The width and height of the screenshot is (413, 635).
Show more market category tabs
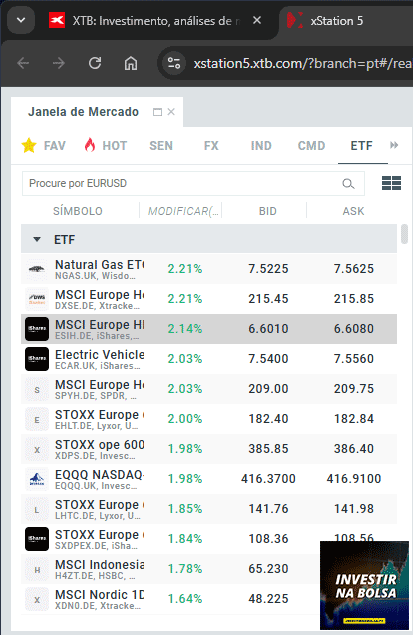pyautogui.click(x=394, y=145)
